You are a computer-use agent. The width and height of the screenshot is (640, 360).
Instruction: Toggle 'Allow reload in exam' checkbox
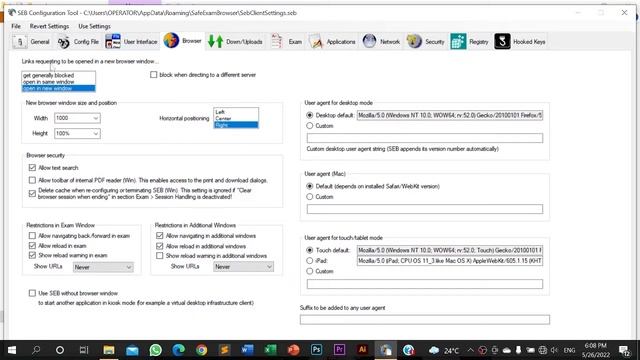coord(32,245)
